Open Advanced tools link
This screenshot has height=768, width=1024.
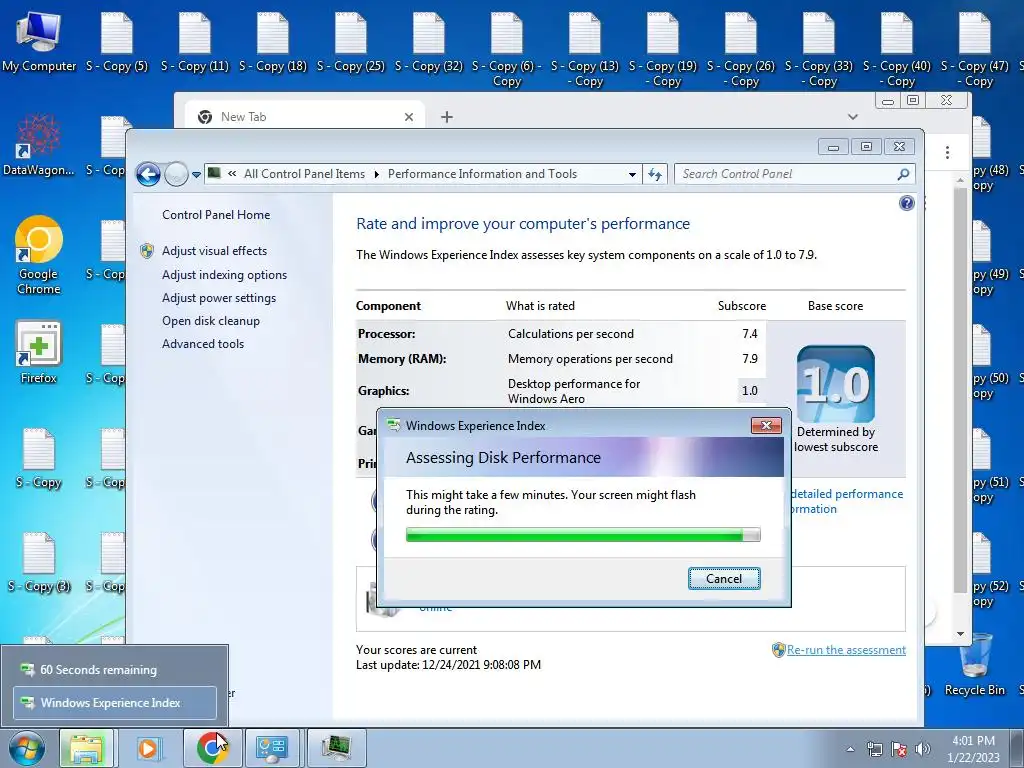click(x=202, y=344)
